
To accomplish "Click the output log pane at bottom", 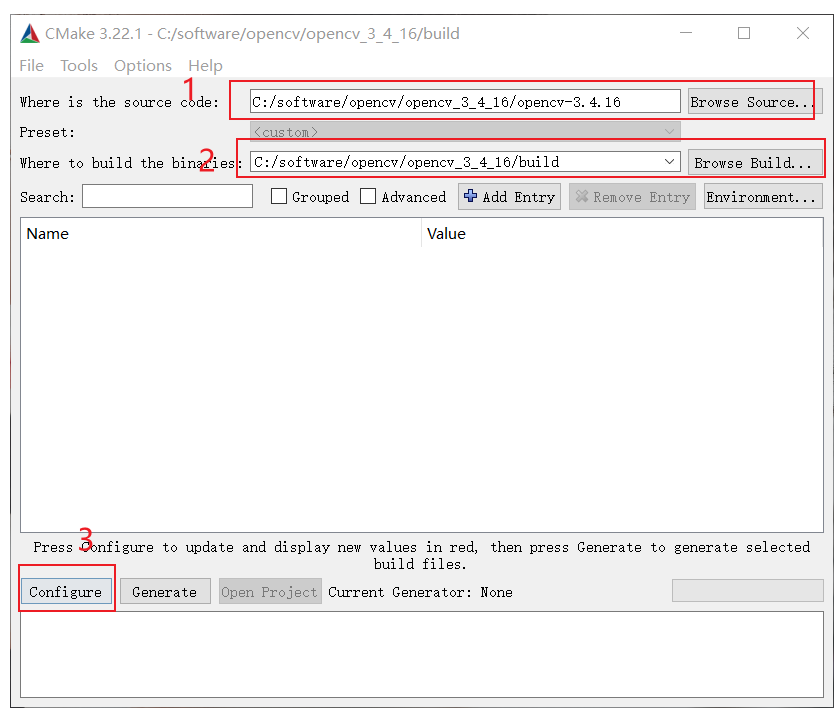I will pyautogui.click(x=422, y=654).
